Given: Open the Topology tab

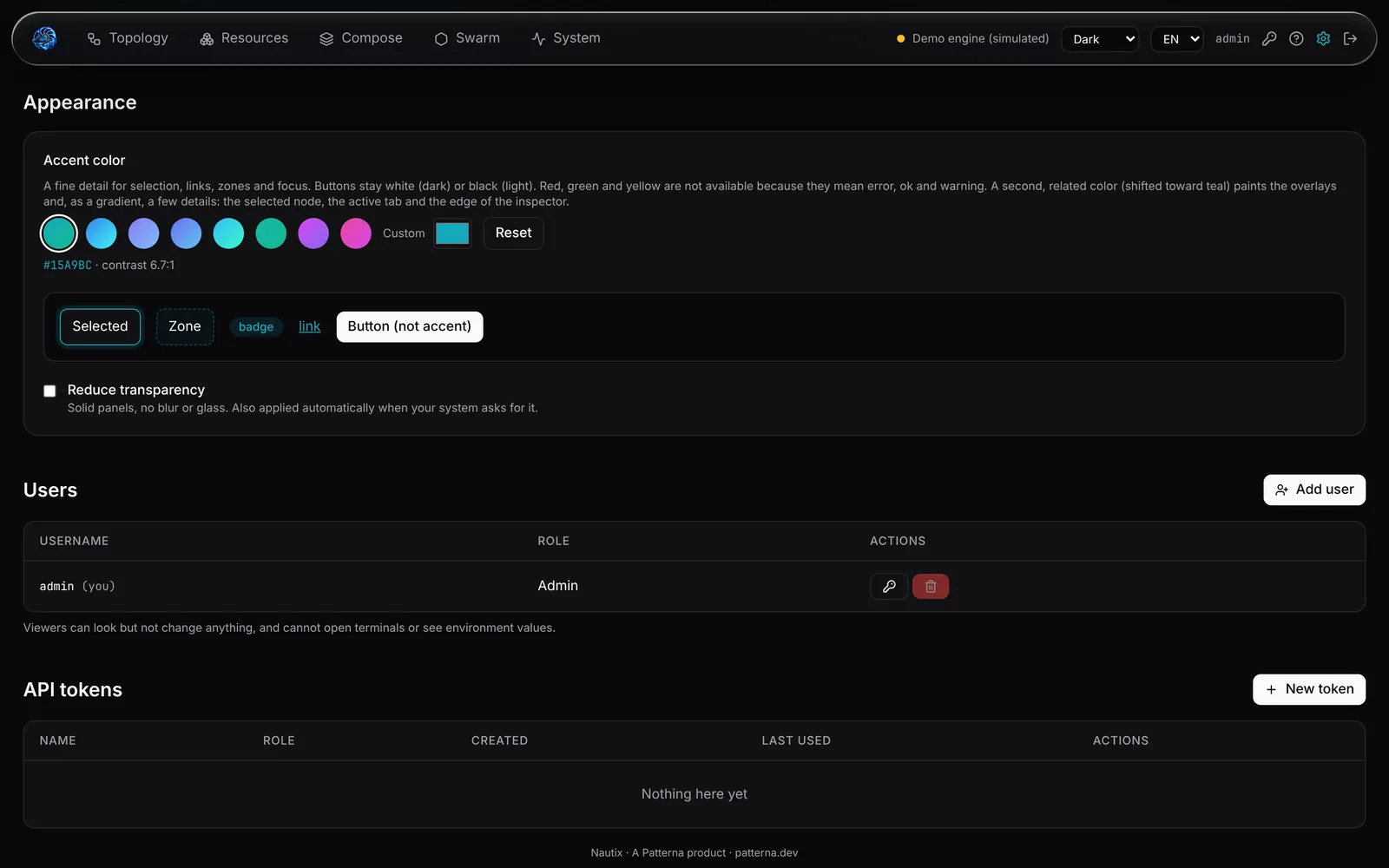Looking at the screenshot, I should tap(128, 38).
